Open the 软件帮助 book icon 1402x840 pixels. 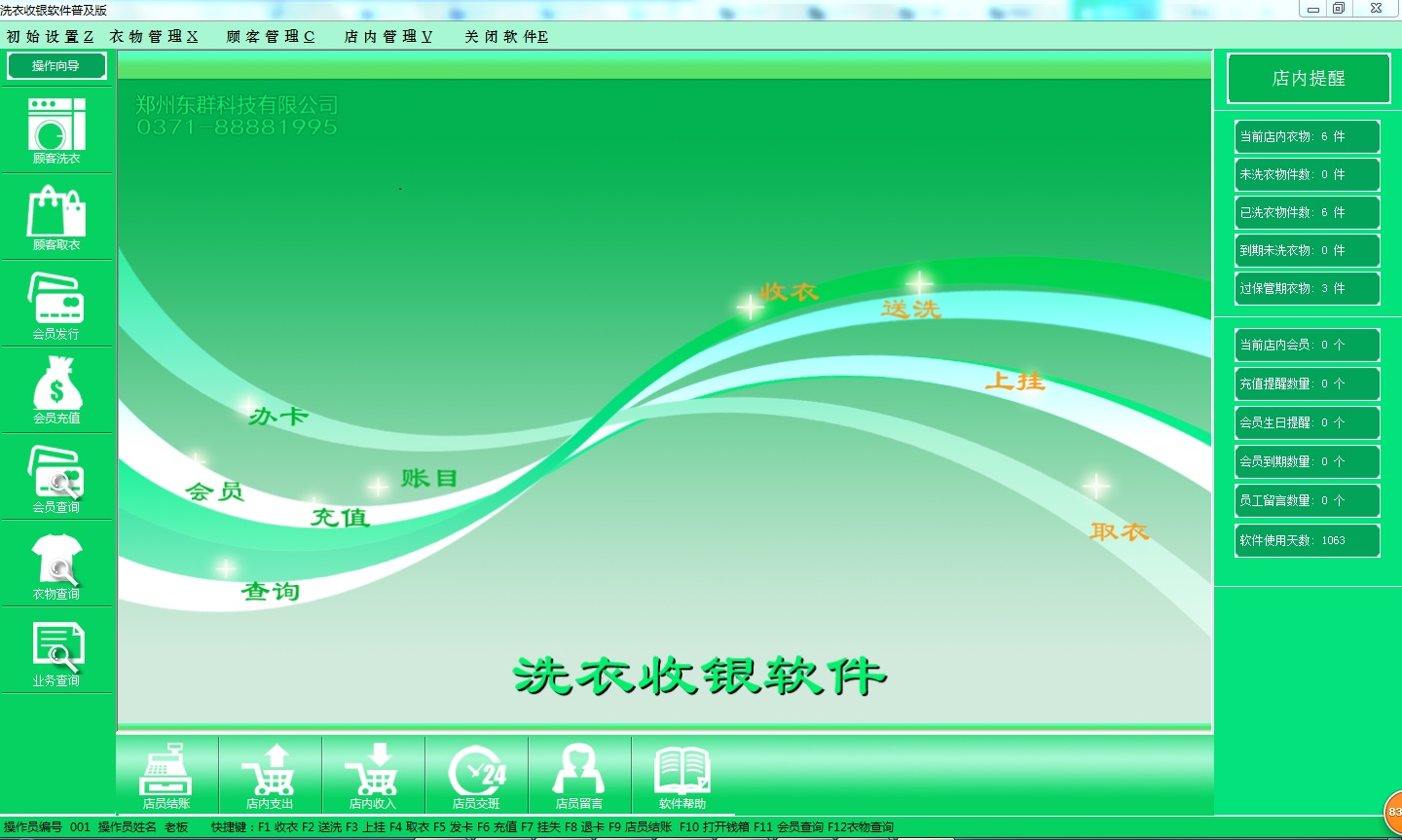tap(683, 776)
